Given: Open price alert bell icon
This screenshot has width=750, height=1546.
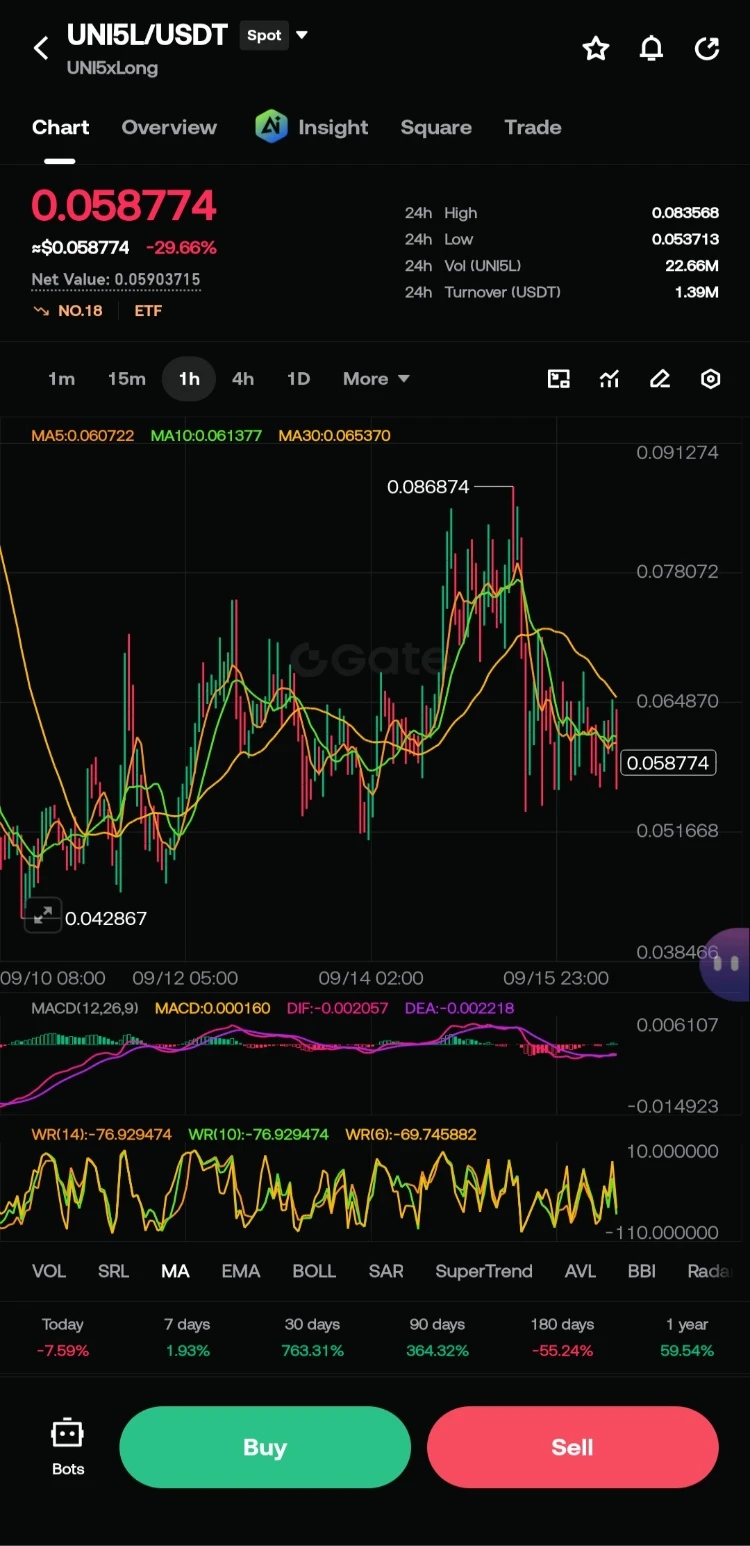Looking at the screenshot, I should 651,48.
